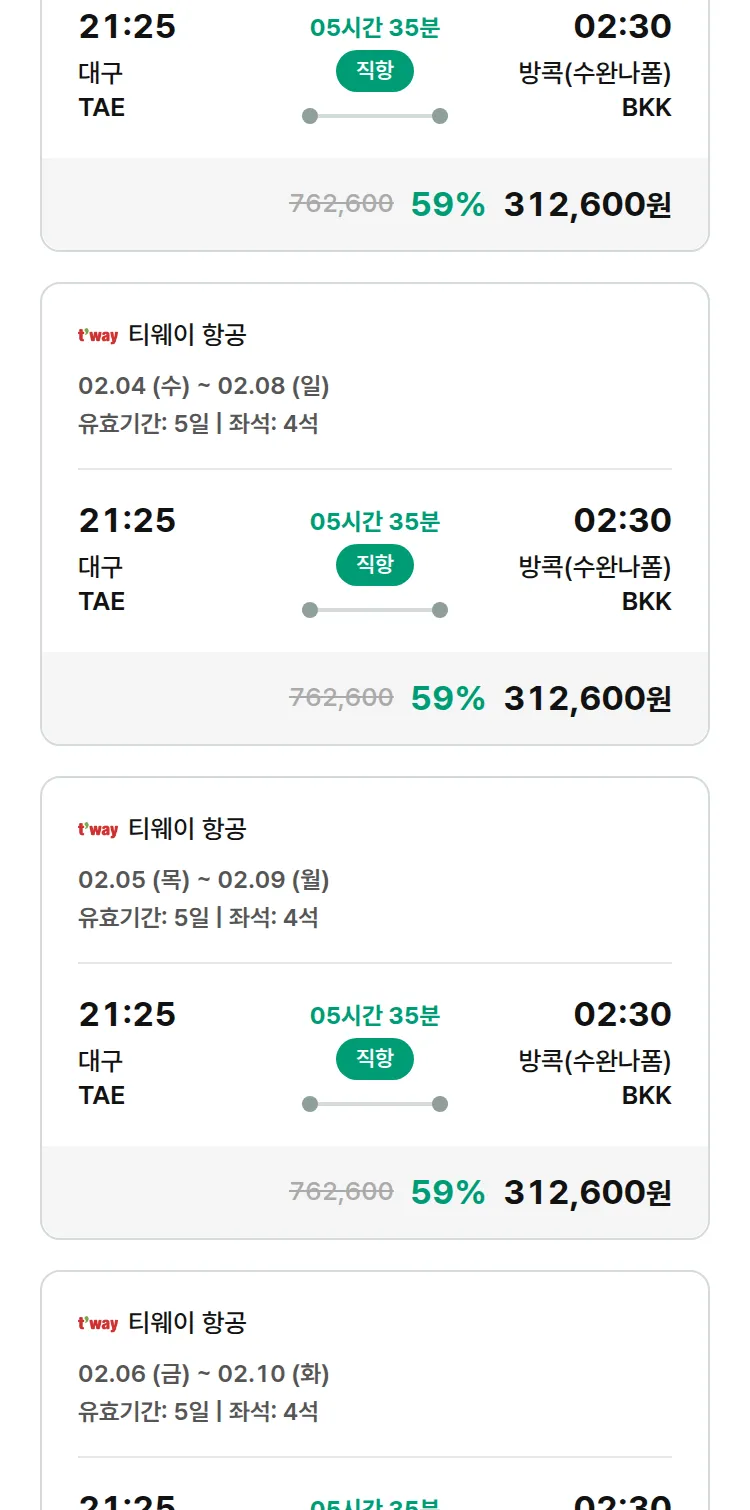Open the 02.05 (목) ~ 02.09 (월) date range
This screenshot has height=1510, width=750.
[204, 880]
